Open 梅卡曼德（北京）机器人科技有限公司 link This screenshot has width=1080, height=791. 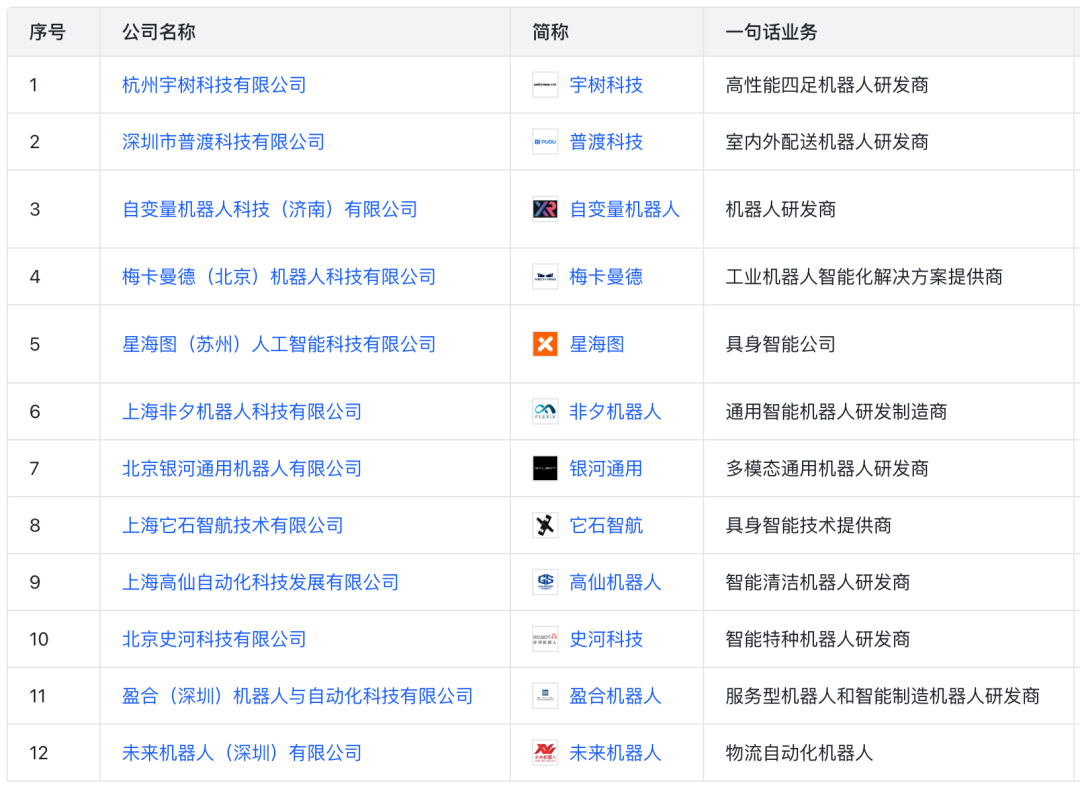coord(279,277)
